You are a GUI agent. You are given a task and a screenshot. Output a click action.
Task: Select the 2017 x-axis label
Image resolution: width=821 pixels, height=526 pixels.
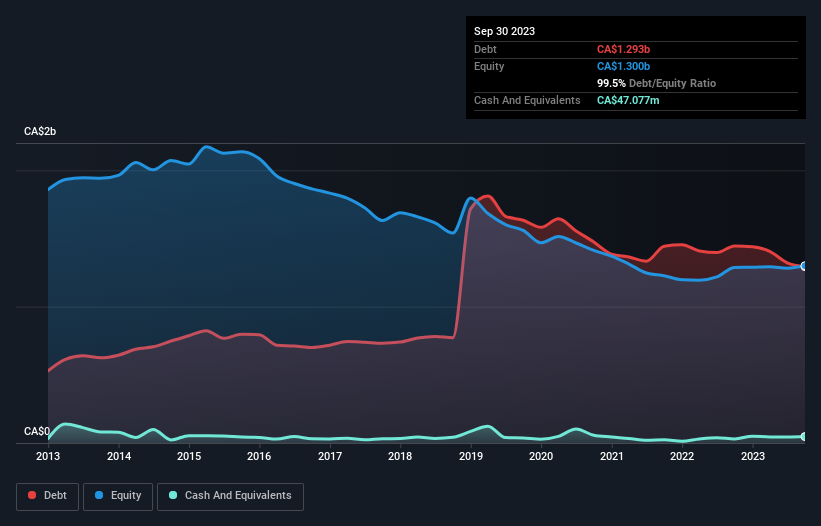point(330,456)
